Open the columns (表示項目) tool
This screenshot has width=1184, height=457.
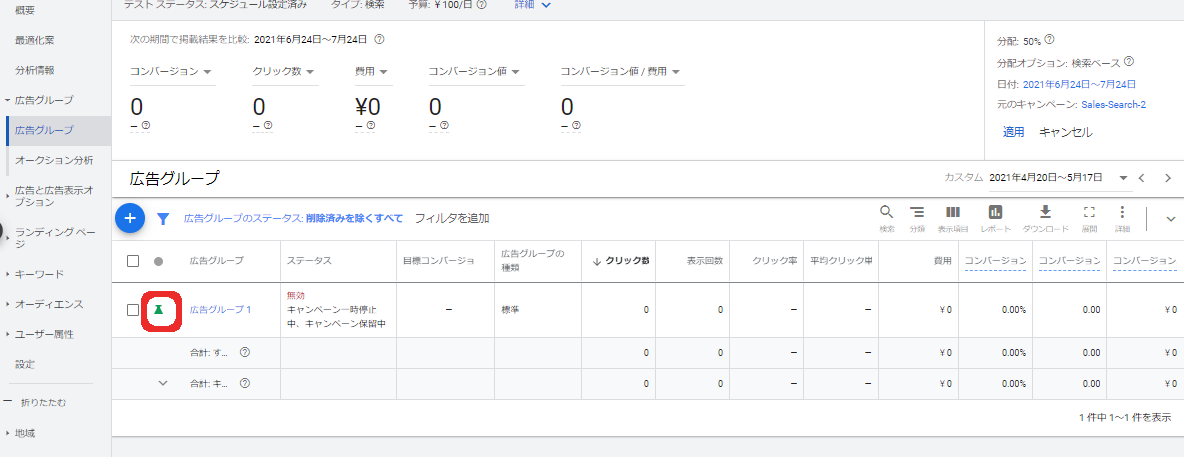953,213
